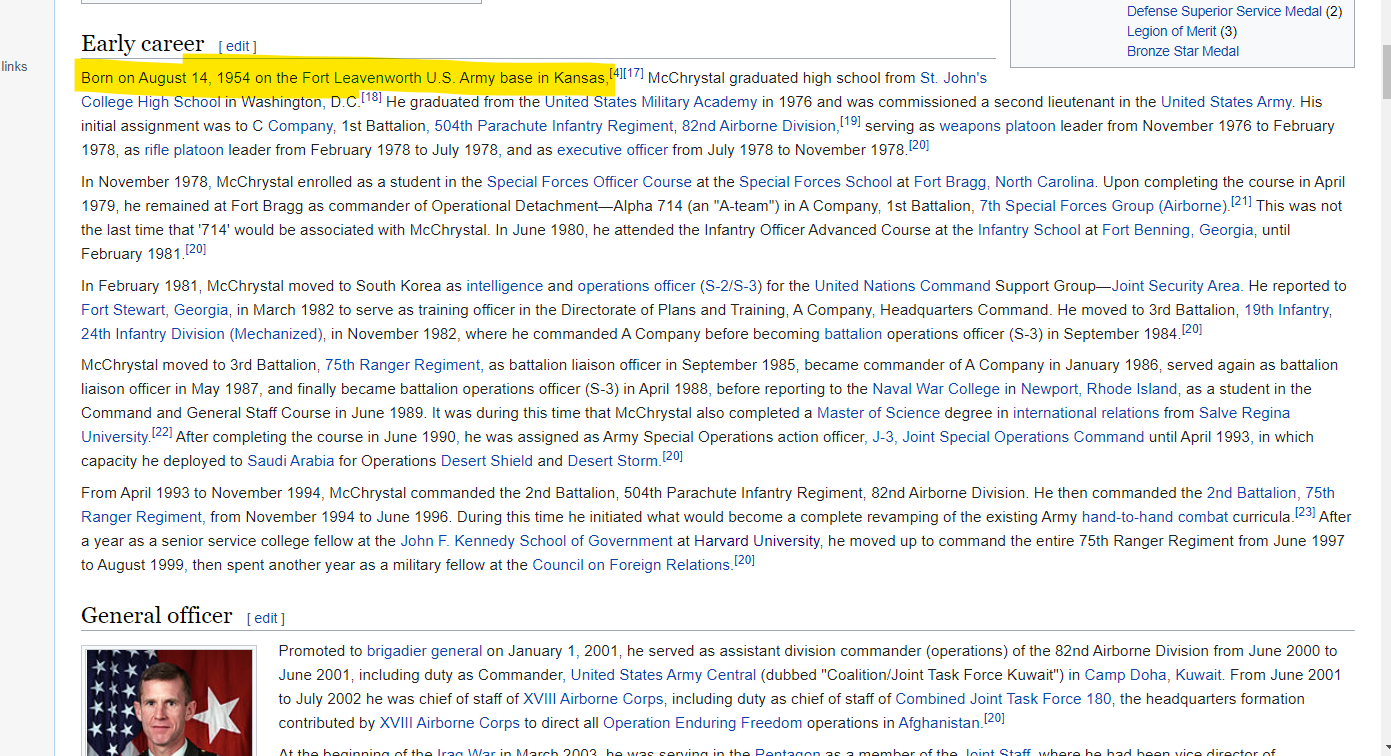
Task: Click the 'links' text in left sidebar
Action: click(15, 66)
